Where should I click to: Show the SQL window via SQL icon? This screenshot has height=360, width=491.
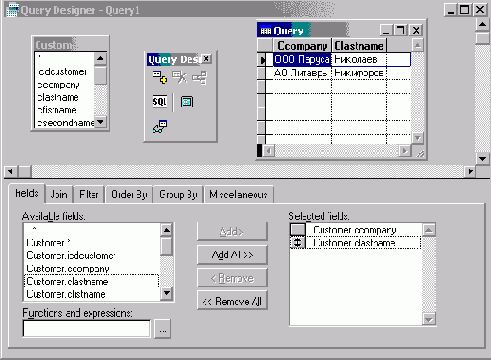[159, 101]
